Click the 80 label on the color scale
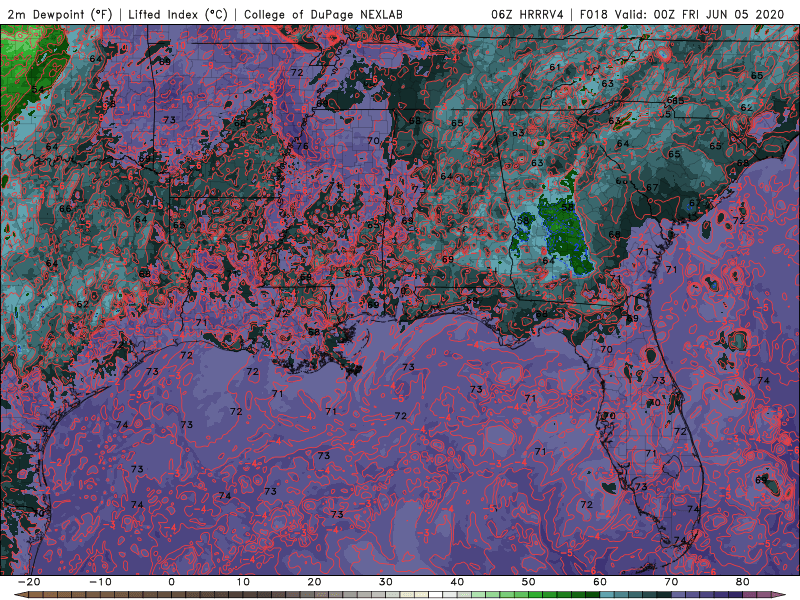800x600 pixels. [743, 582]
